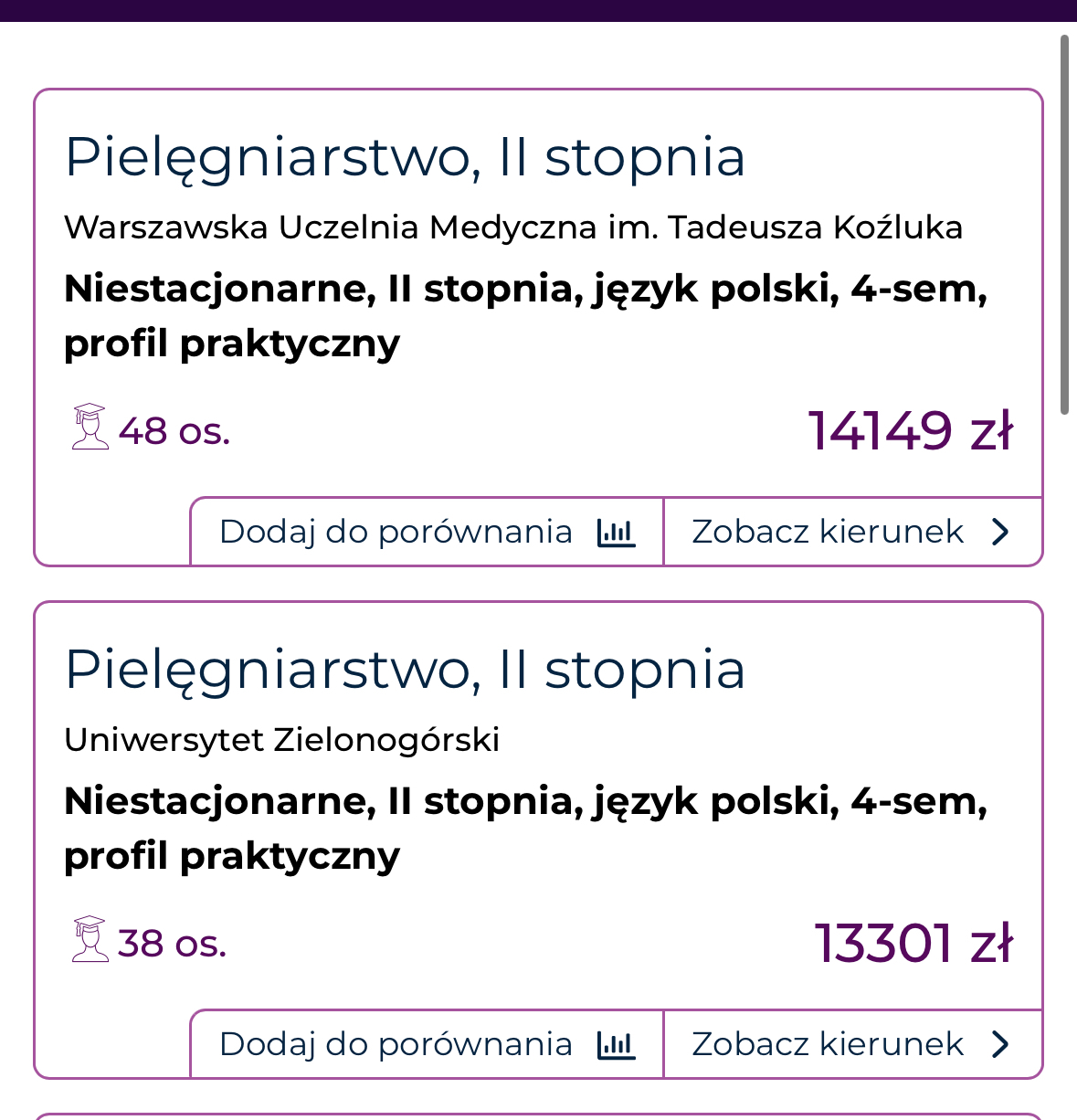The width and height of the screenshot is (1077, 1120).
Task: Click the chevron arrow in the Uniwersytet Zielonogórski card
Action: pyautogui.click(x=1001, y=1045)
